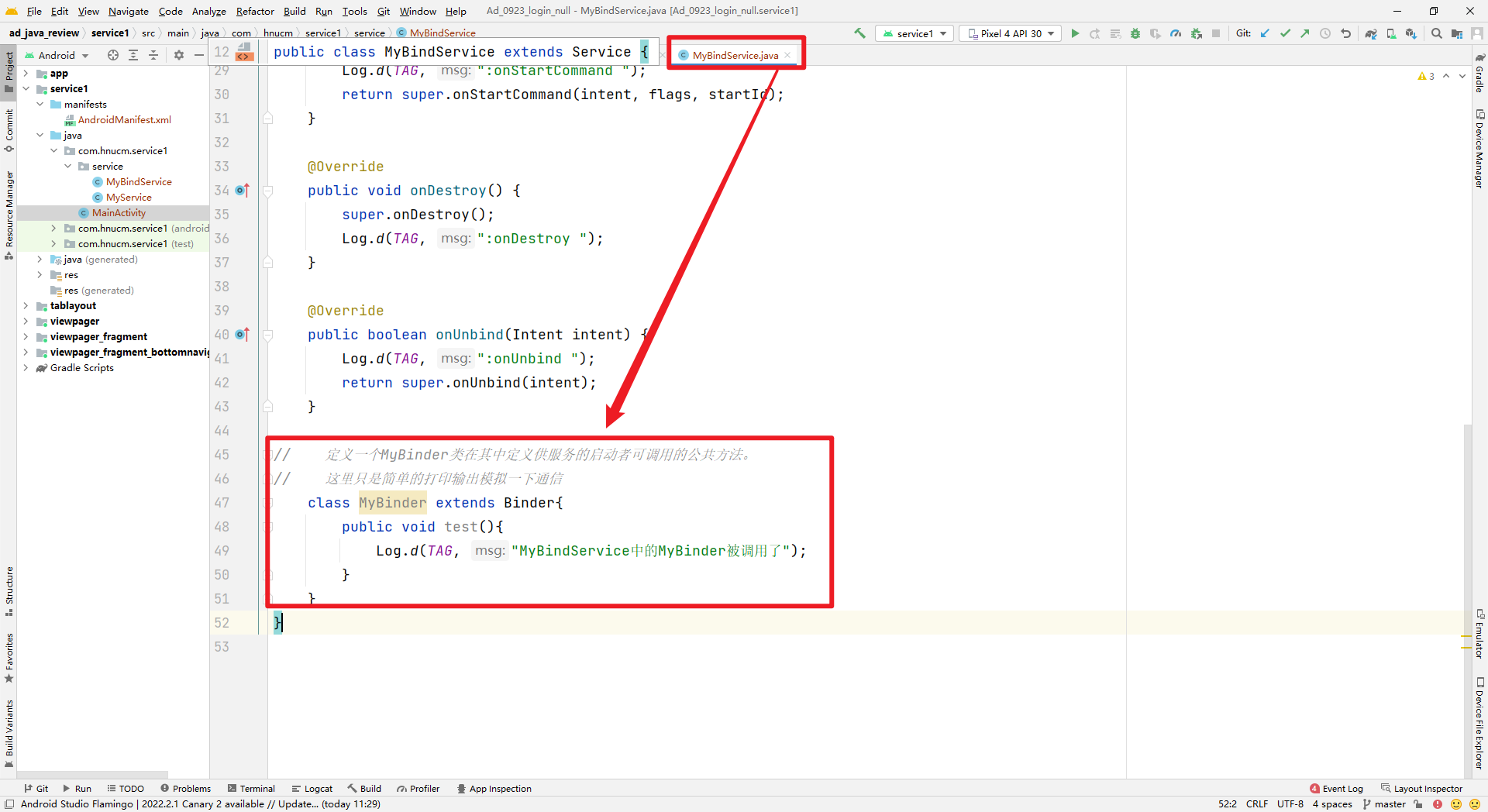Open the Event Log
The height and width of the screenshot is (812, 1488).
click(x=1336, y=789)
